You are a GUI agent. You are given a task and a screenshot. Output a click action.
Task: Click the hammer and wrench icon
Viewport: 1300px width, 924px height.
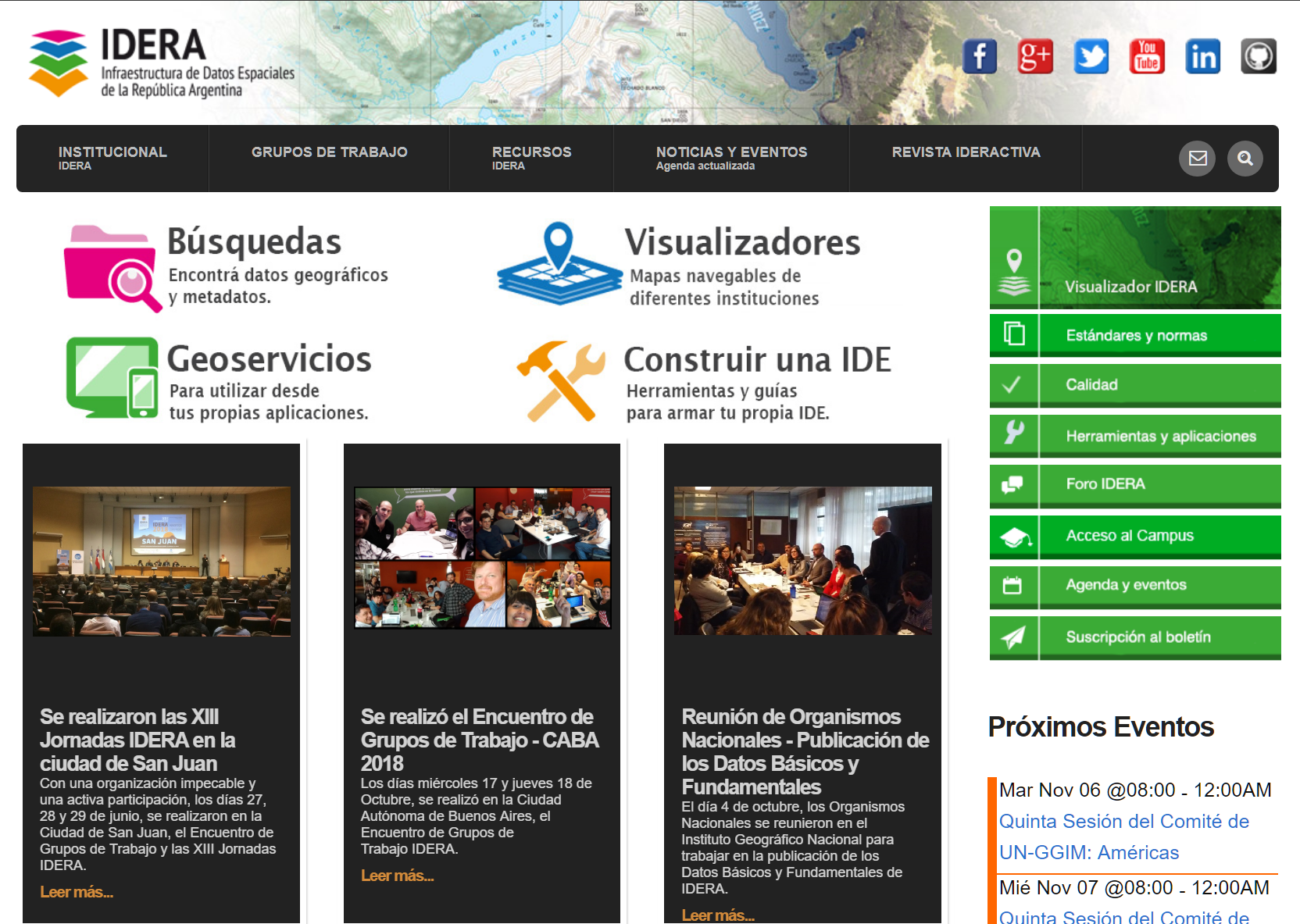561,381
